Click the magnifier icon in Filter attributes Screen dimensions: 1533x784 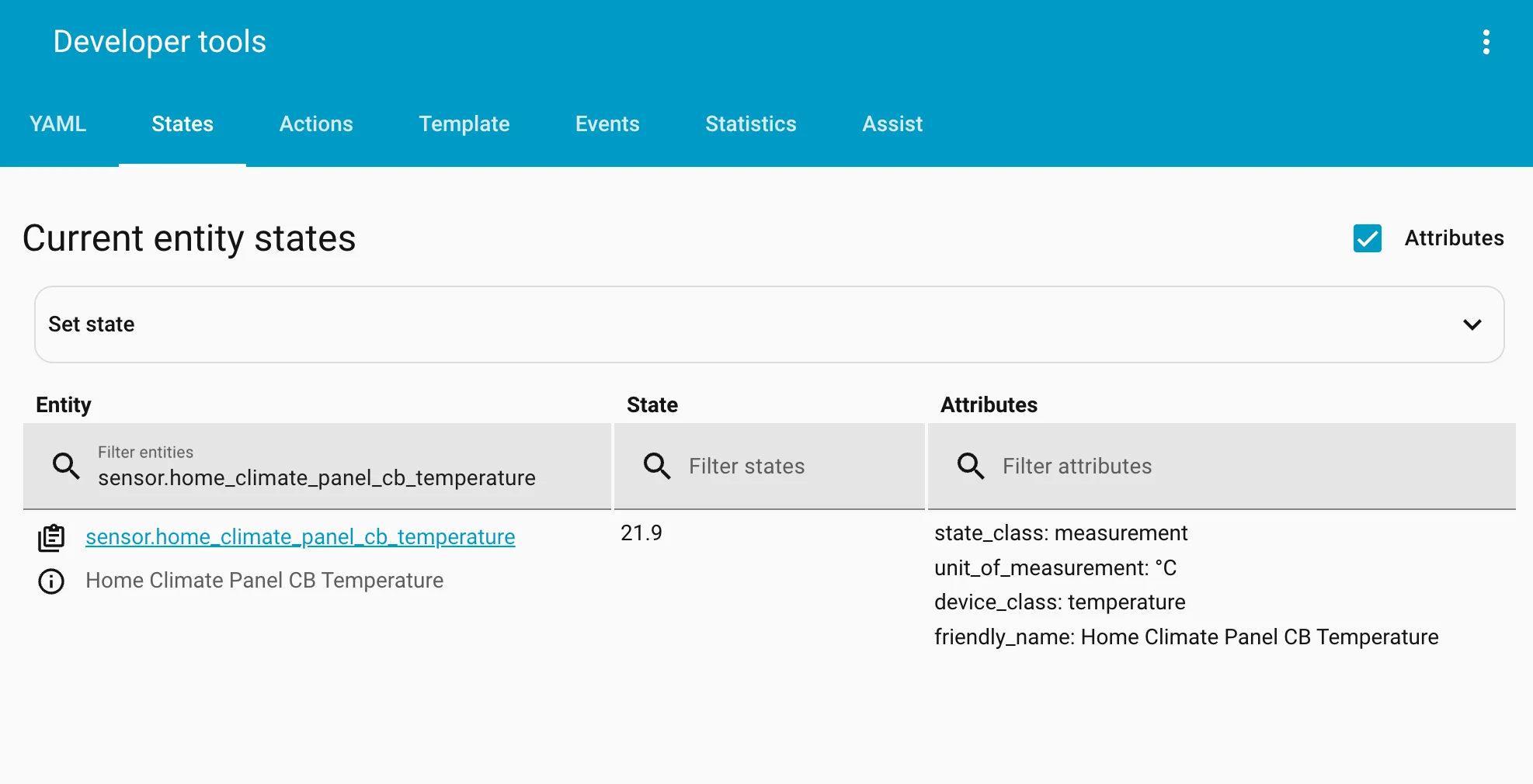point(971,466)
